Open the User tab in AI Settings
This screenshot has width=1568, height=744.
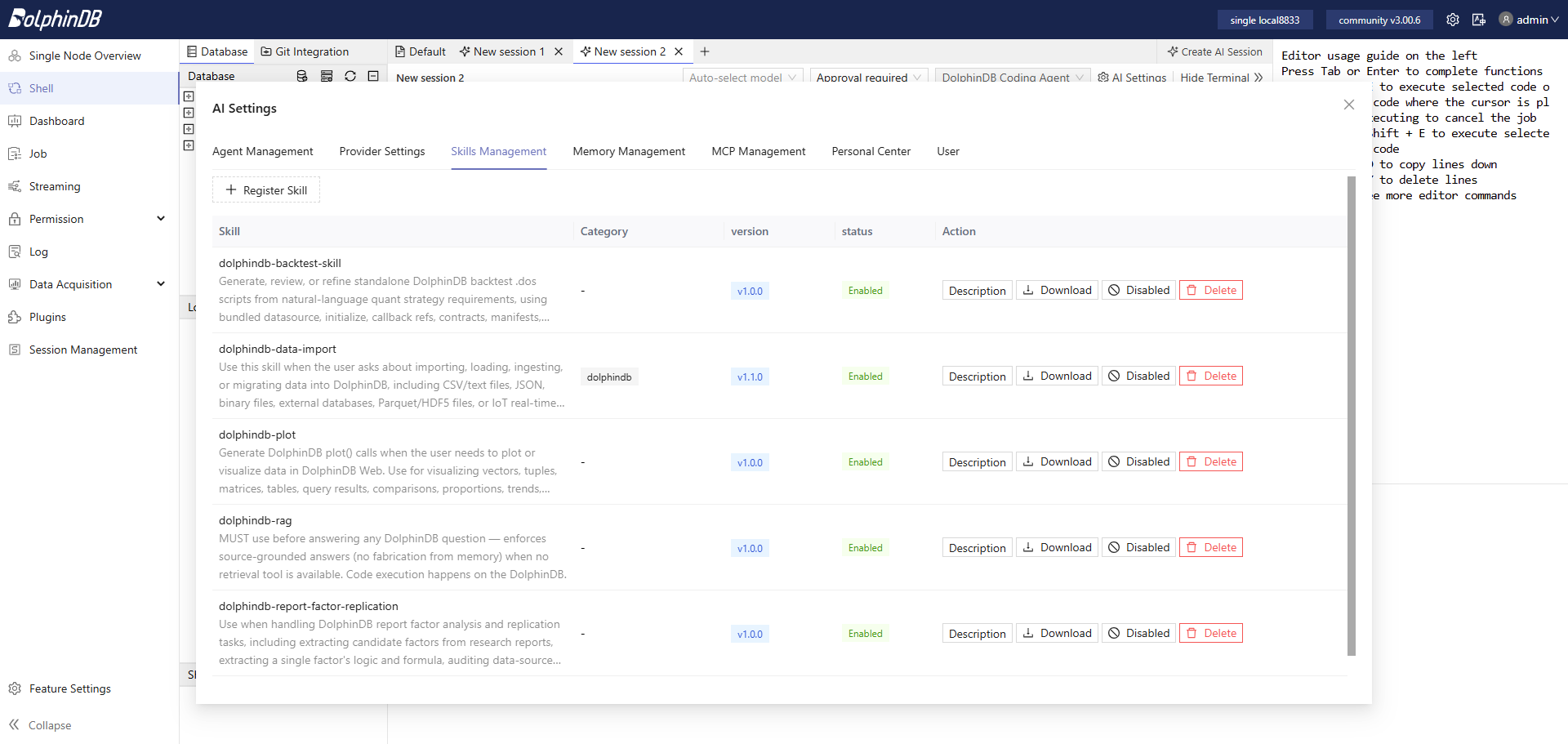[x=948, y=151]
